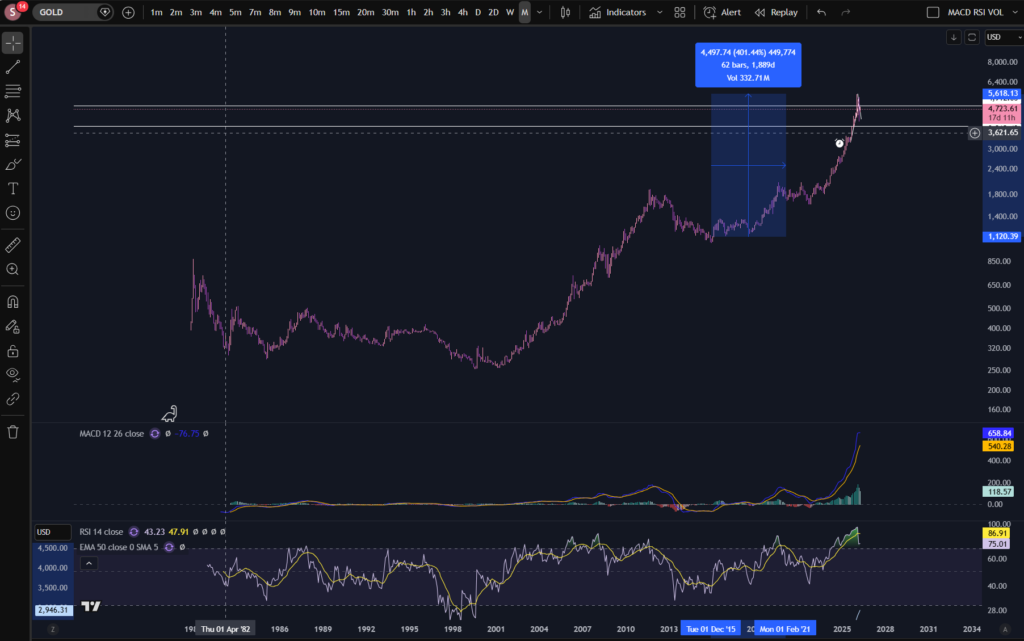The width and height of the screenshot is (1024, 641).
Task: Click the EMA 50 close 0 SMA 5 legend
Action: 119,547
